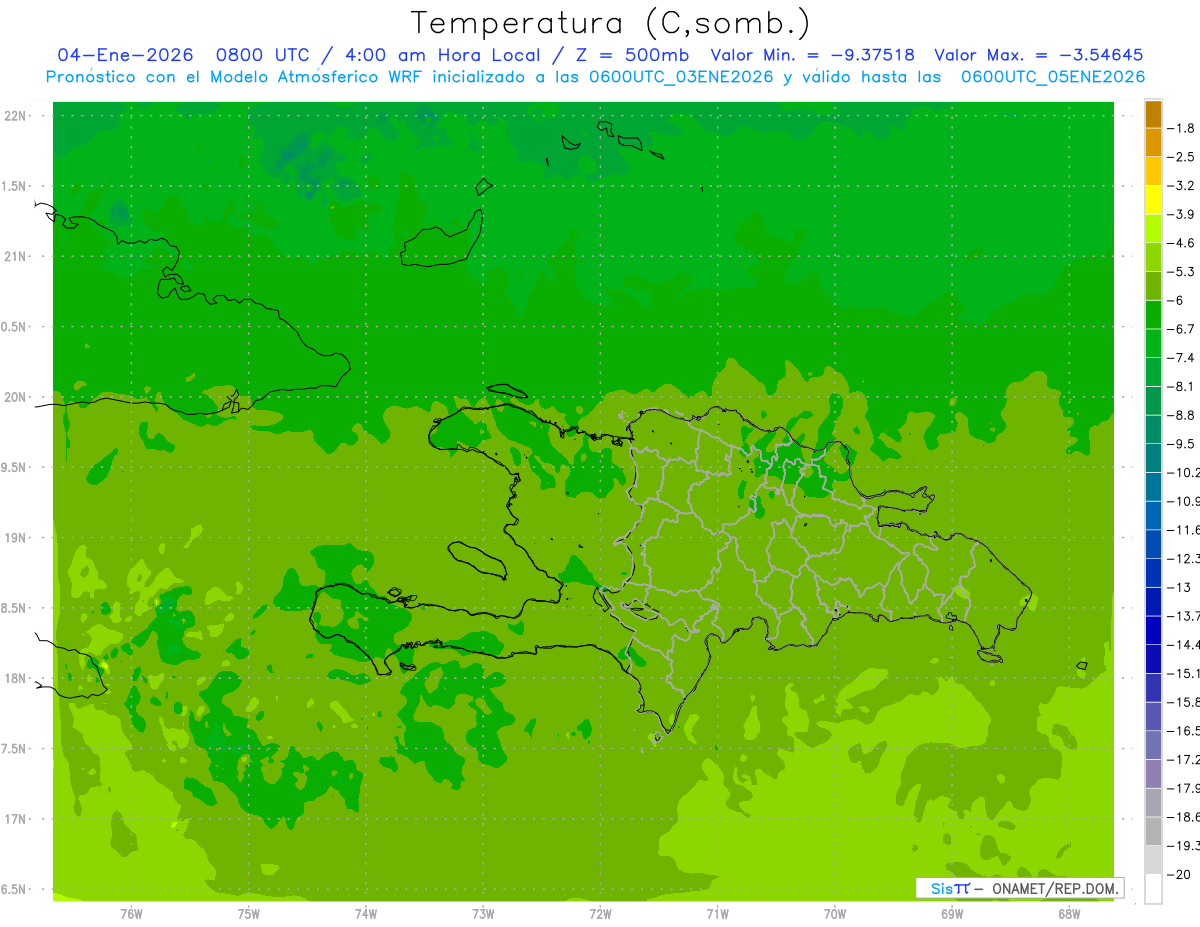Click the -13 legend value
1200x927 pixels.
click(x=1181, y=587)
